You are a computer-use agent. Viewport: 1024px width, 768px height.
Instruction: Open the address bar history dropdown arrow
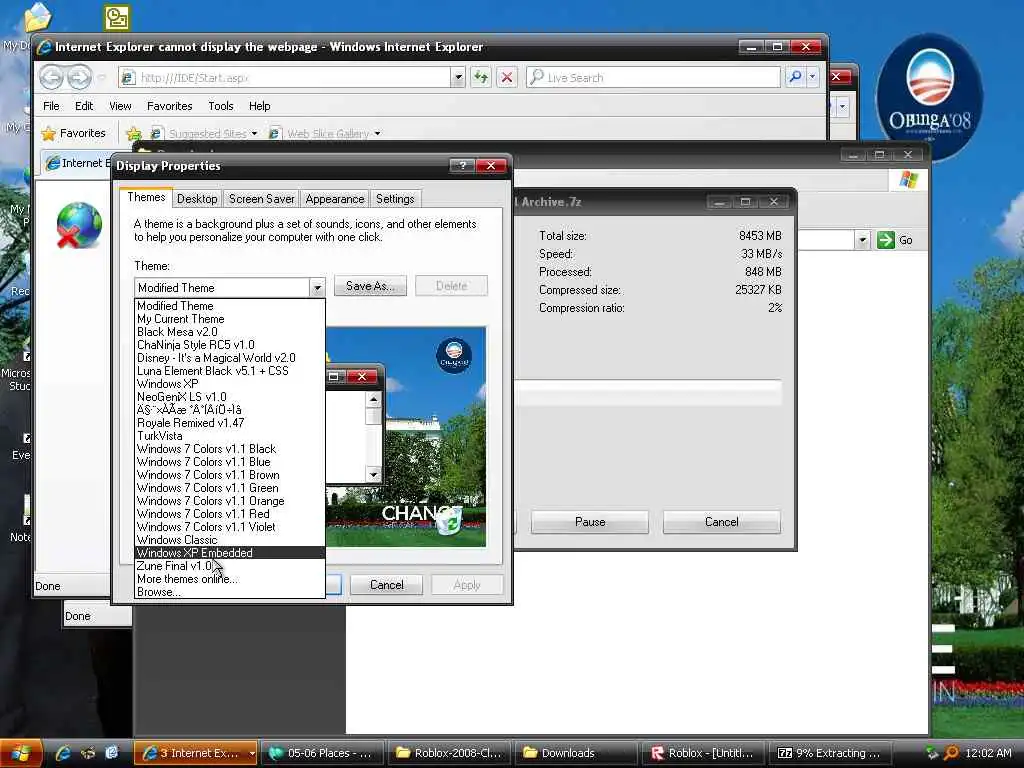coord(458,78)
